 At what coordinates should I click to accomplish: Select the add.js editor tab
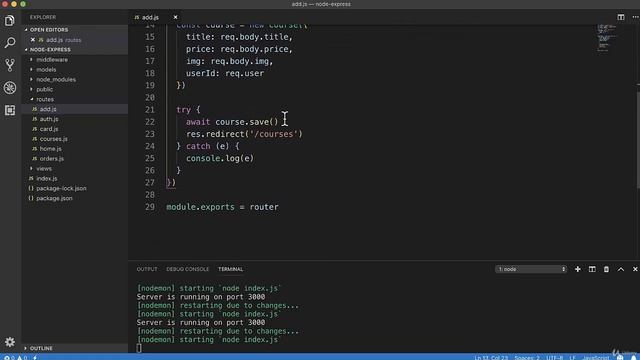pyautogui.click(x=150, y=17)
